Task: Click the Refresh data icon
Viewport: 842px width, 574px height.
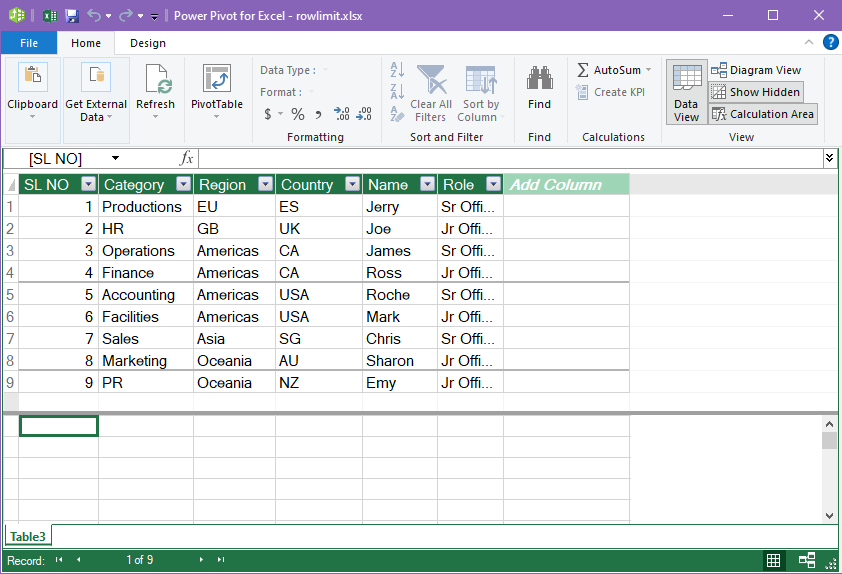Action: pos(156,78)
